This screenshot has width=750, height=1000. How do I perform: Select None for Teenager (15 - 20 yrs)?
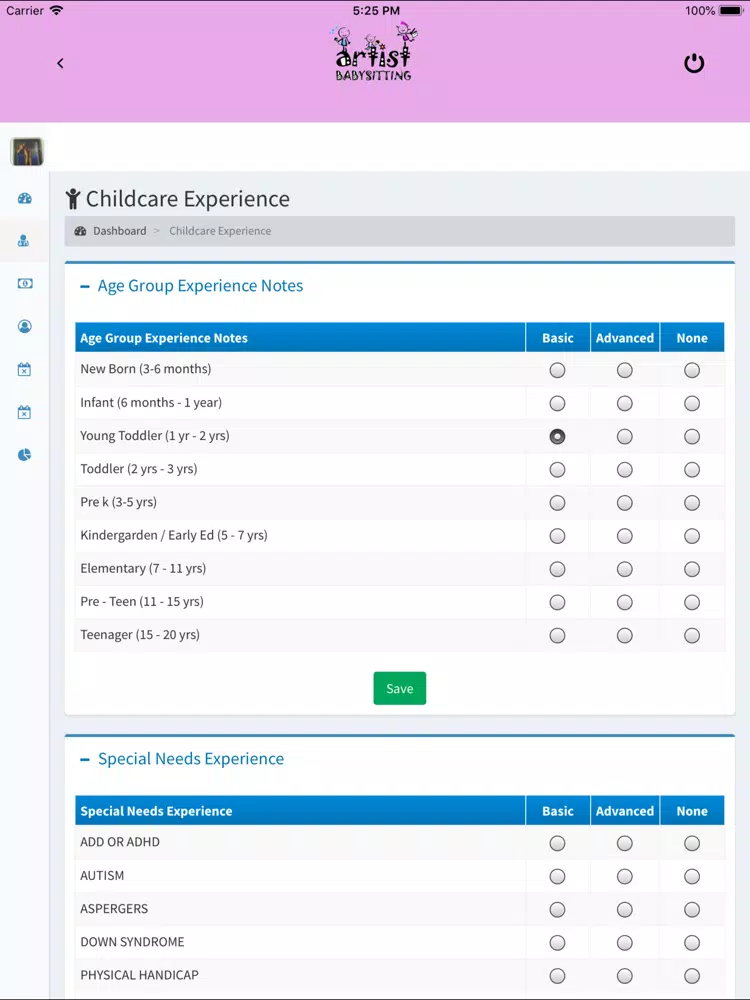692,635
